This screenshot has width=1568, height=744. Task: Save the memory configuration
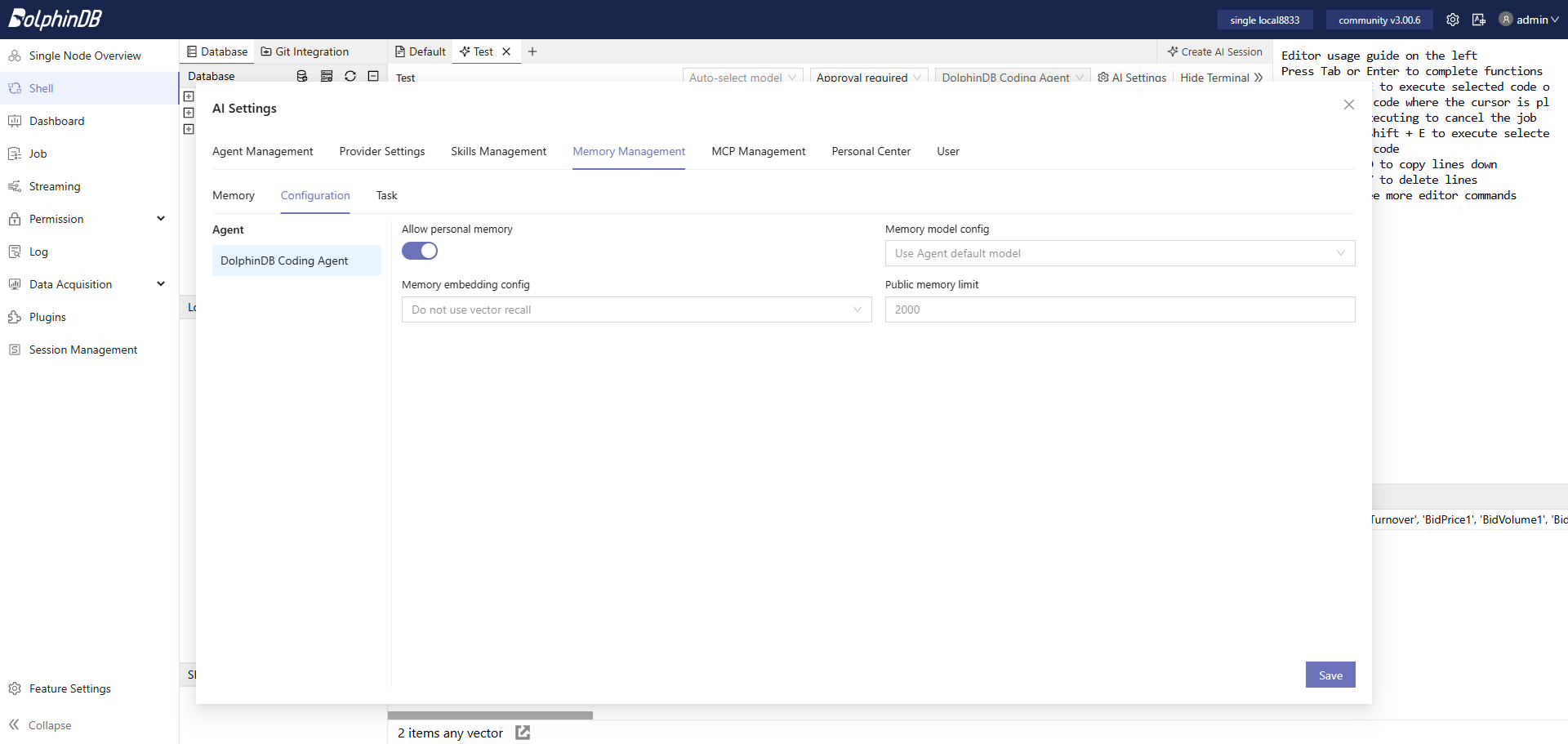click(1330, 675)
